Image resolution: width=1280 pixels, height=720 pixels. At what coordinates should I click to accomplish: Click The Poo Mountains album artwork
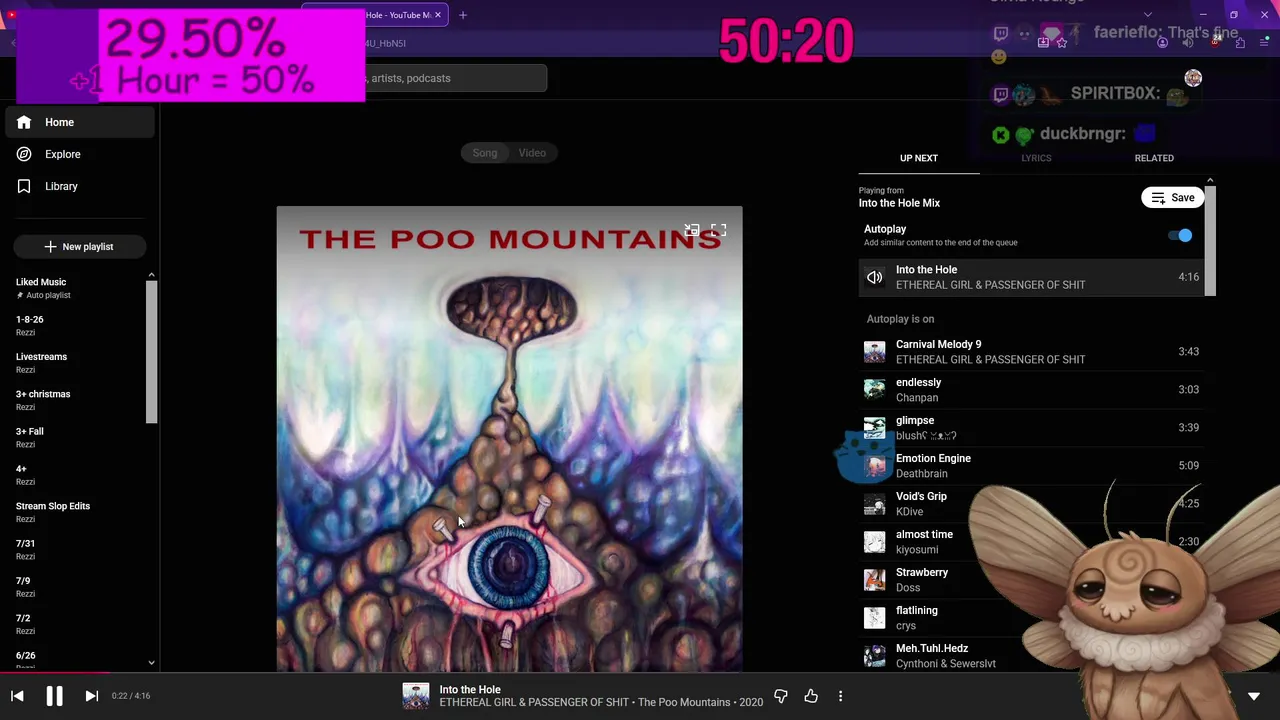pyautogui.click(x=509, y=439)
